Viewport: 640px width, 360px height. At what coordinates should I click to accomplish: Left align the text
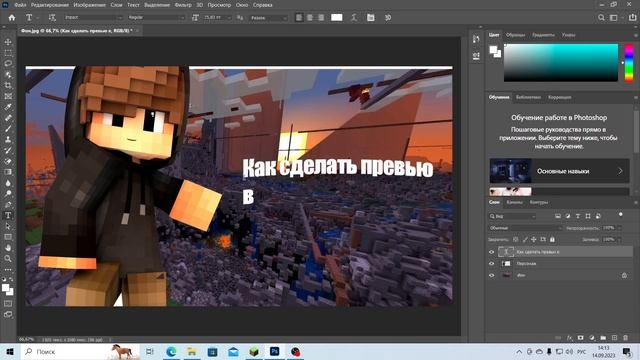click(299, 18)
